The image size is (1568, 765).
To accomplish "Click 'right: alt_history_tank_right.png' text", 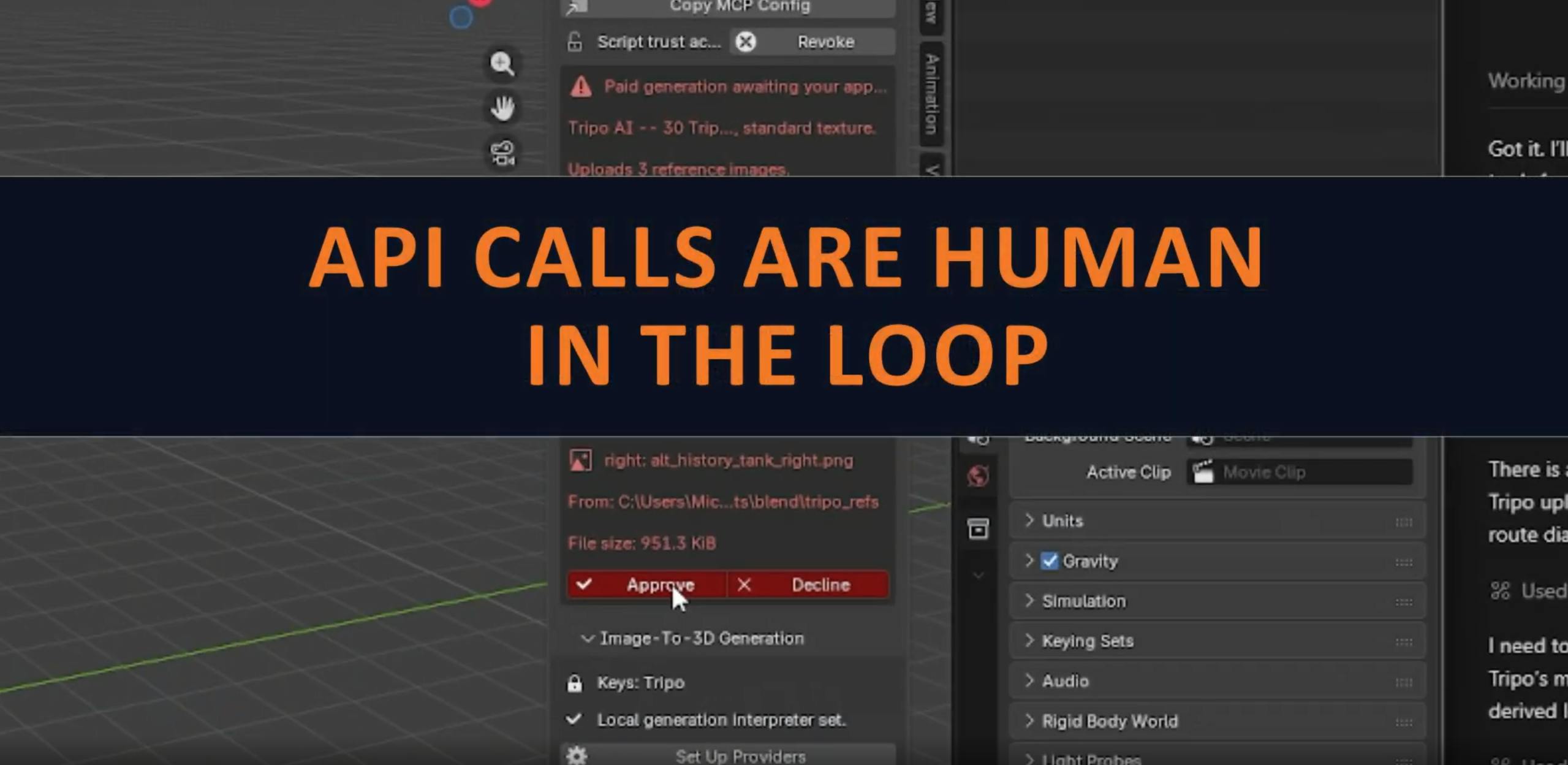I will coord(729,460).
